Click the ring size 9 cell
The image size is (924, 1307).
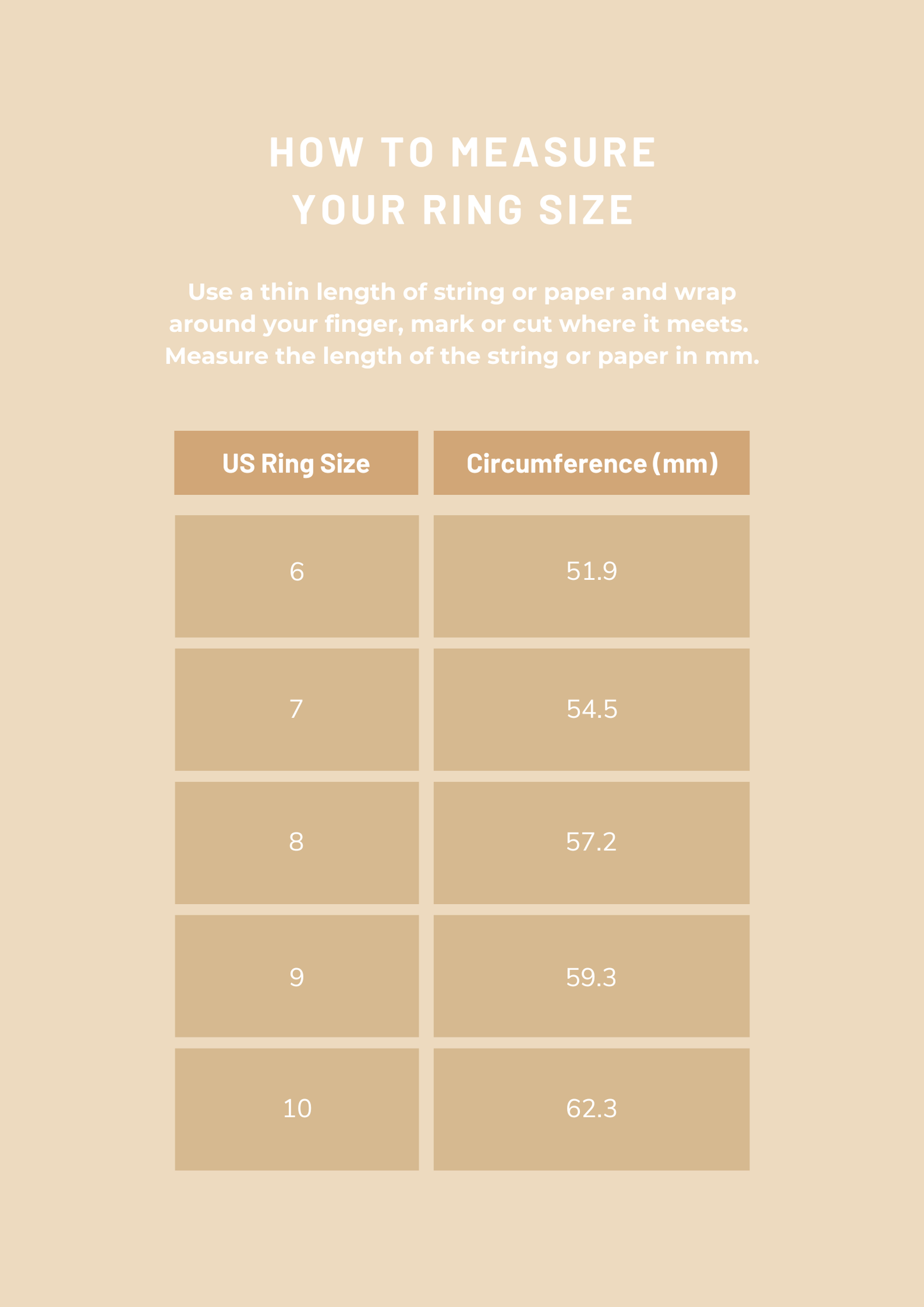pyautogui.click(x=297, y=976)
